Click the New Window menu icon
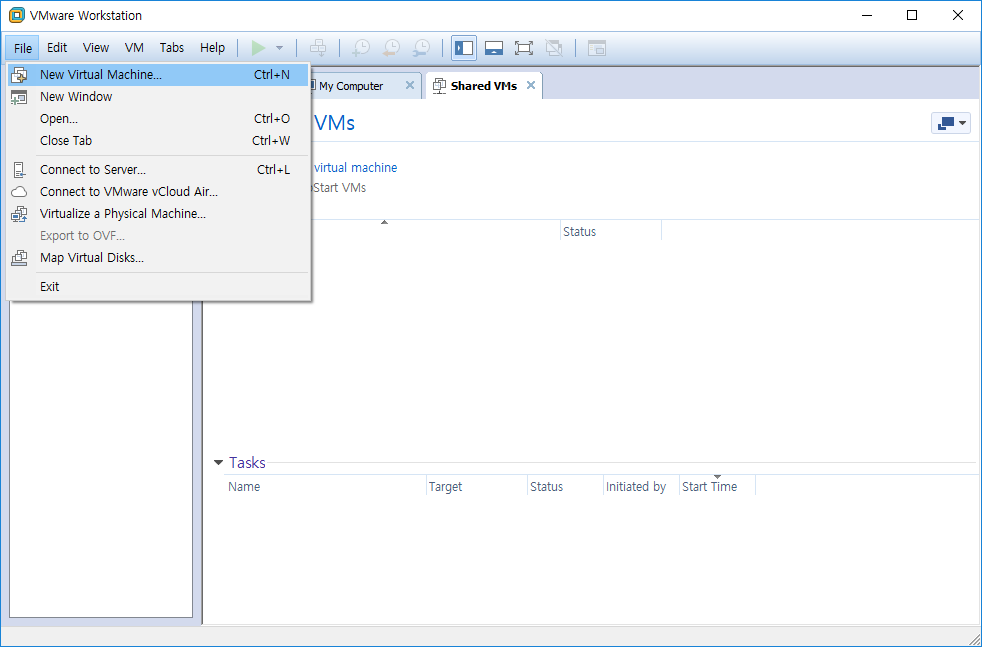The height and width of the screenshot is (647, 982). (19, 97)
